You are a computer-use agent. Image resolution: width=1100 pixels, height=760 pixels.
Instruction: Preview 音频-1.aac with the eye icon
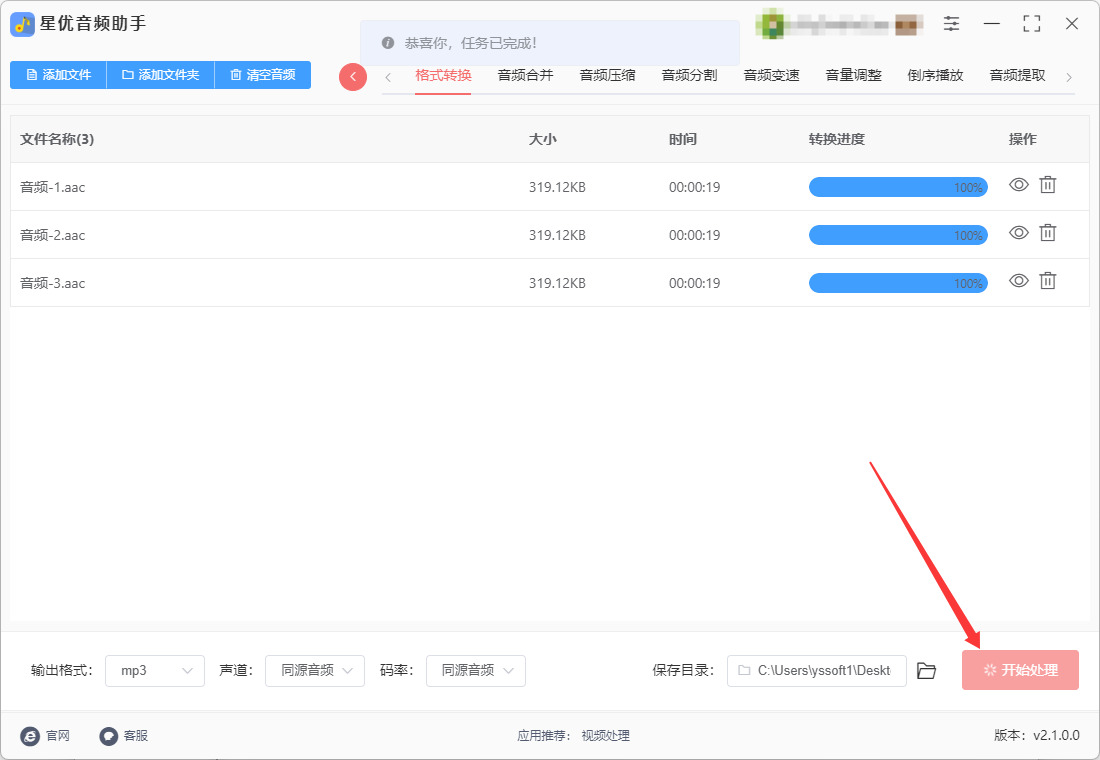click(1019, 185)
